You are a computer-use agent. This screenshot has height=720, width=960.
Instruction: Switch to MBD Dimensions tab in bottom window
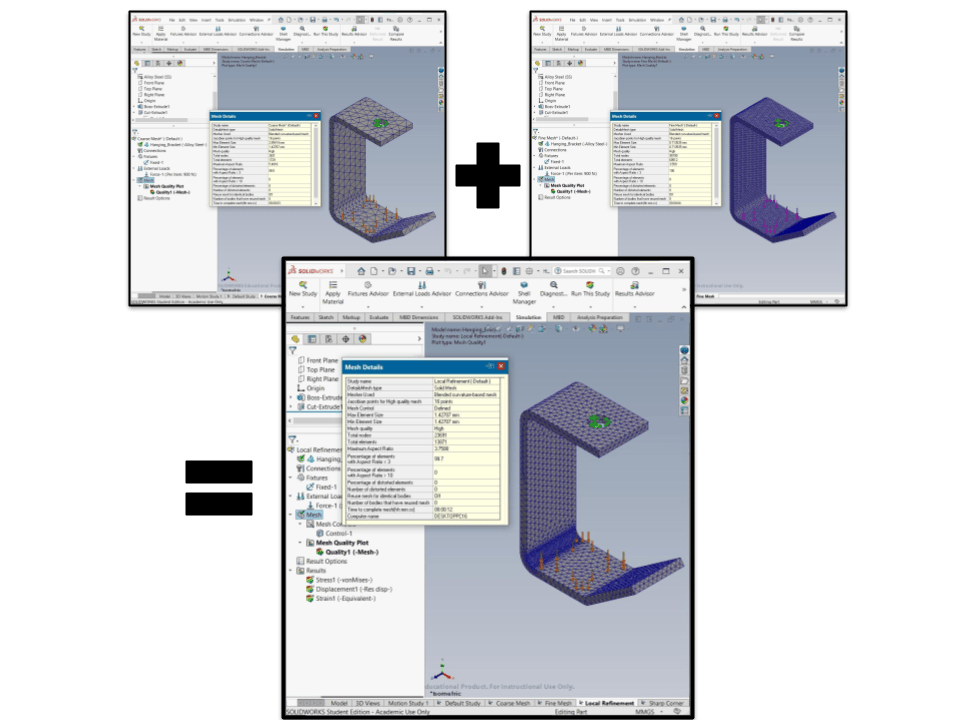coord(419,317)
